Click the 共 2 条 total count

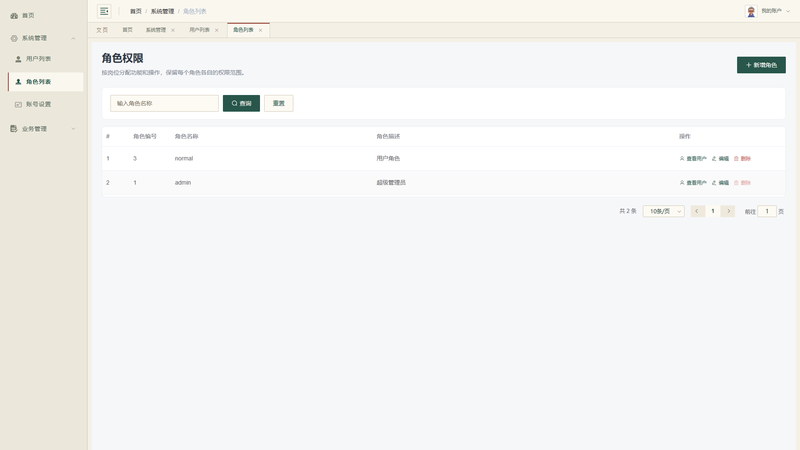tap(628, 211)
